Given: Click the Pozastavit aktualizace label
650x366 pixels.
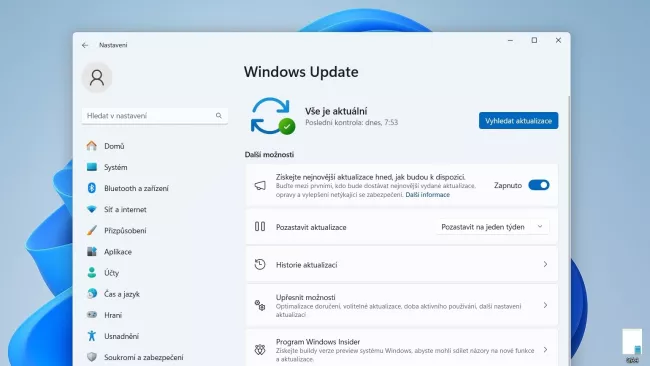Looking at the screenshot, I should point(311,227).
